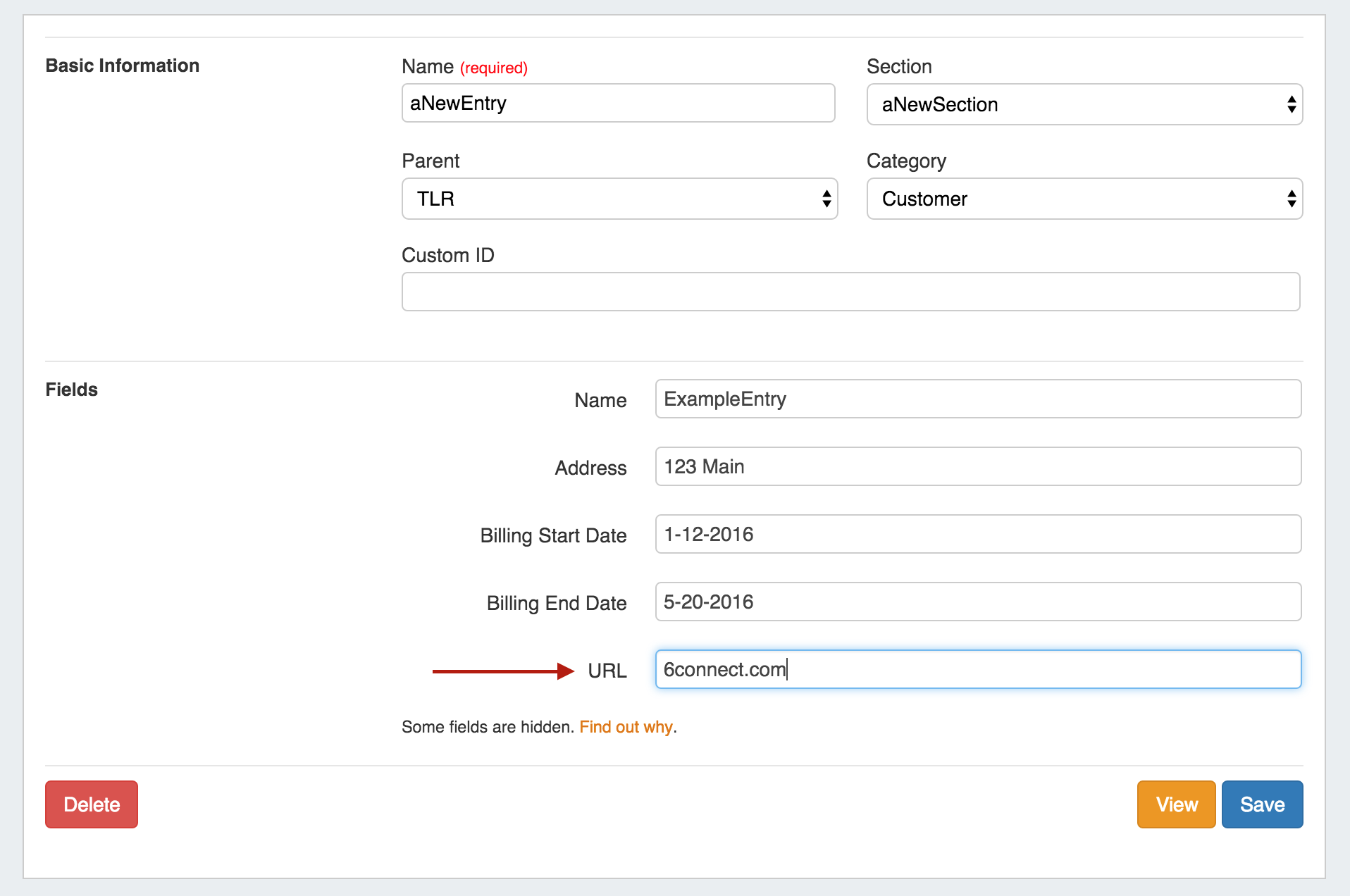The image size is (1350, 896).
Task: Click the Billing Start Date label
Action: [x=553, y=536]
